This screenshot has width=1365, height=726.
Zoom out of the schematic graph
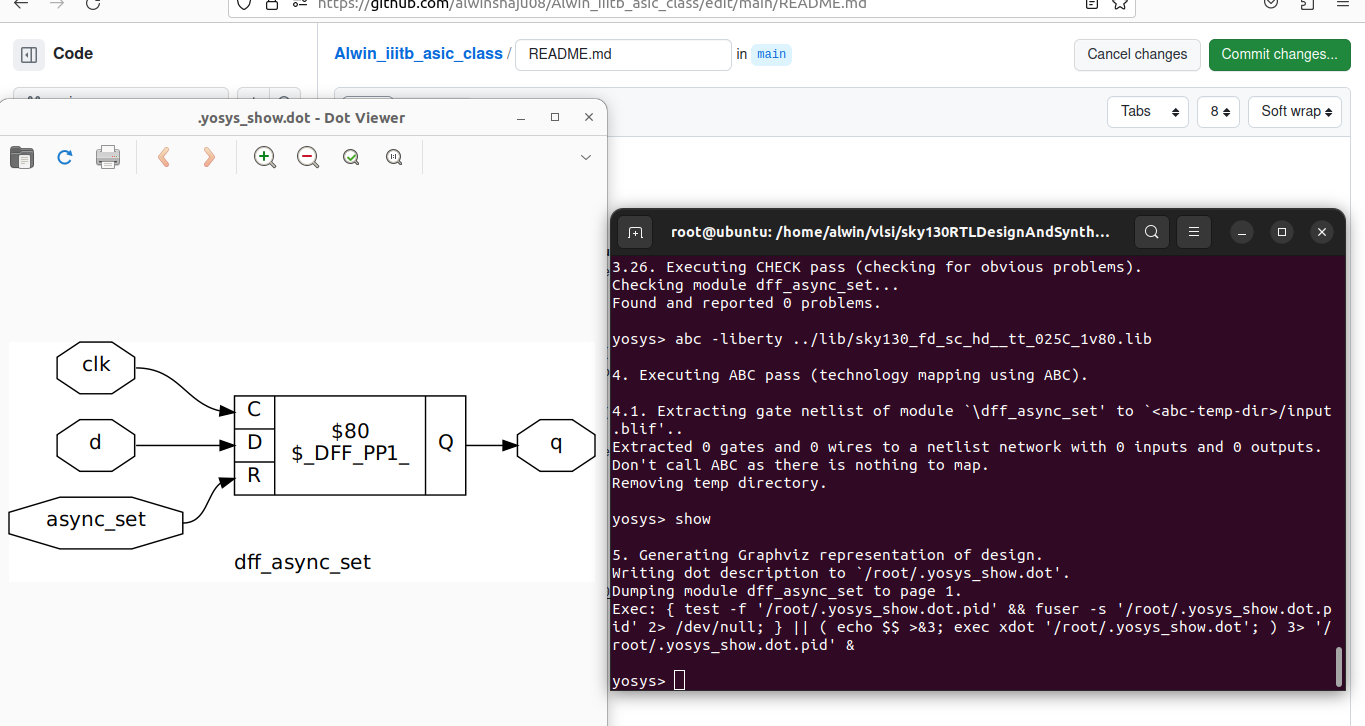307,157
